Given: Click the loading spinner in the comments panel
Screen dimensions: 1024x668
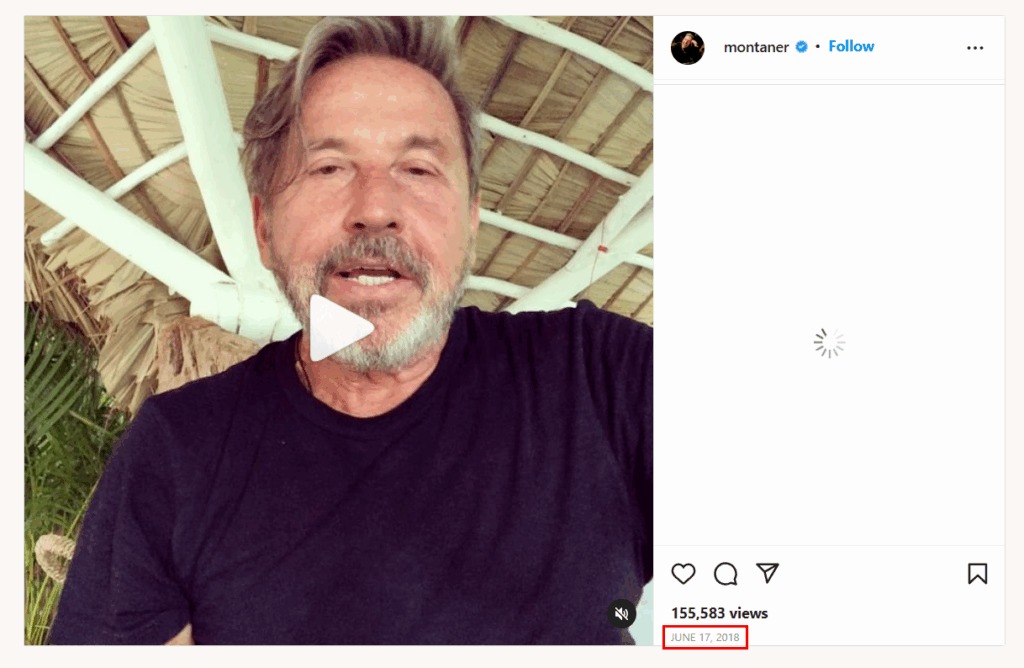Looking at the screenshot, I should (829, 343).
